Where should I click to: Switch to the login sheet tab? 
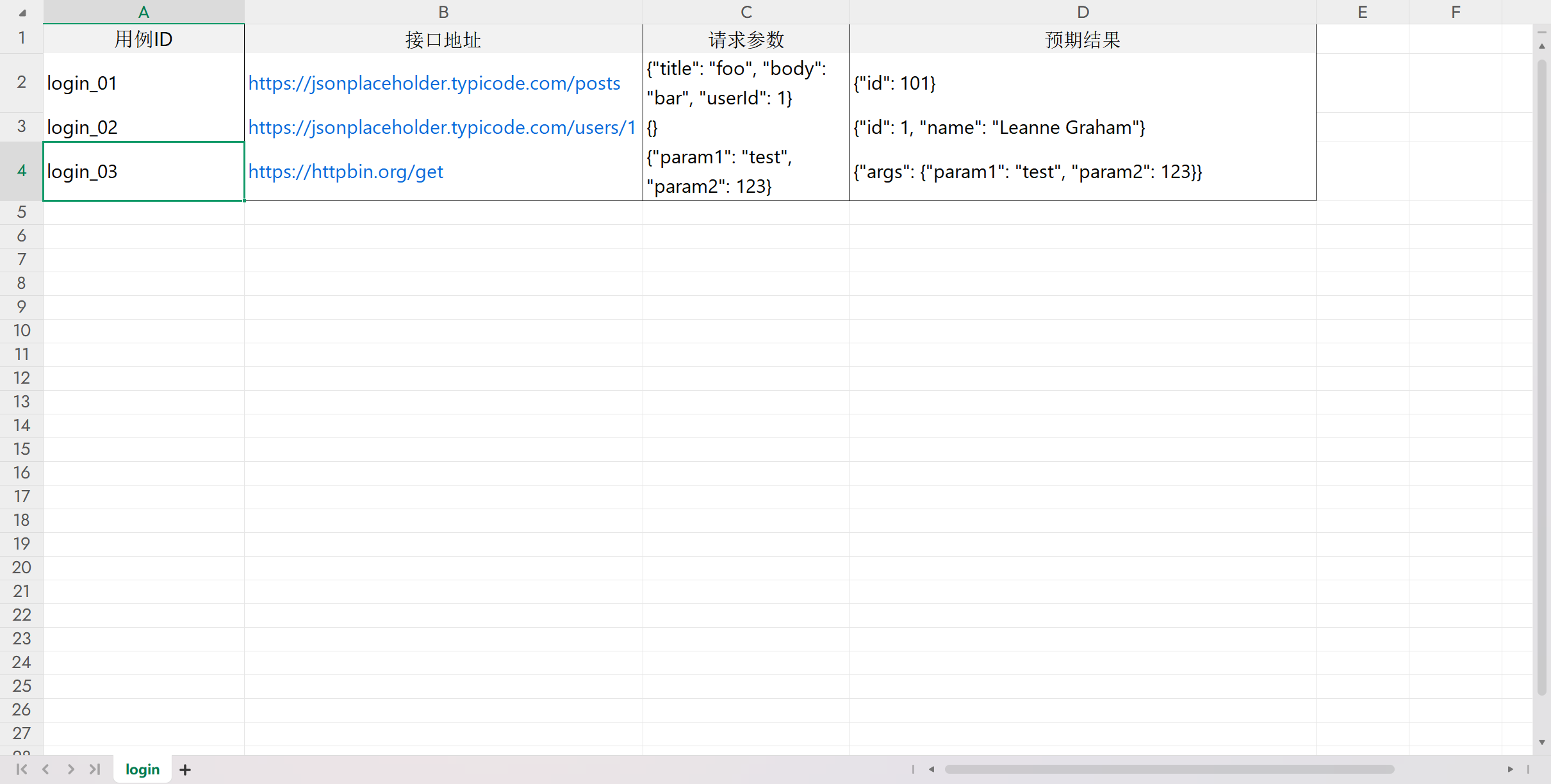(x=142, y=769)
